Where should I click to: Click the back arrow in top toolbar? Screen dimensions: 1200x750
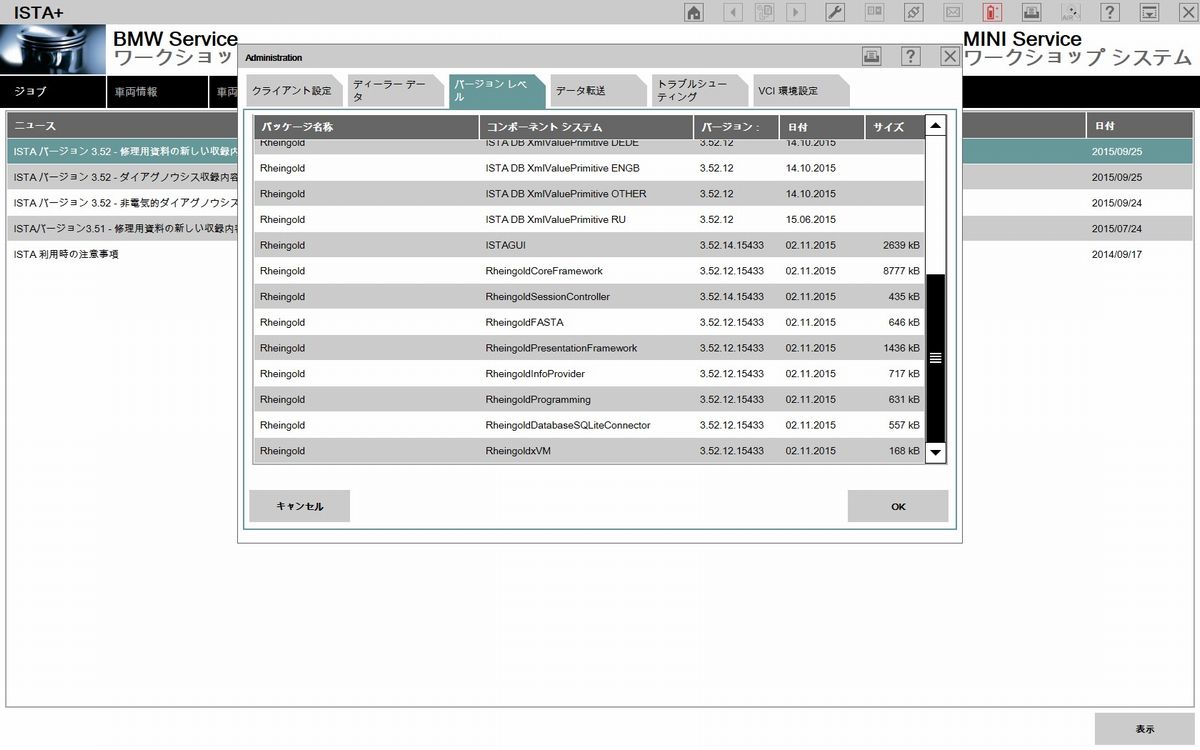733,12
